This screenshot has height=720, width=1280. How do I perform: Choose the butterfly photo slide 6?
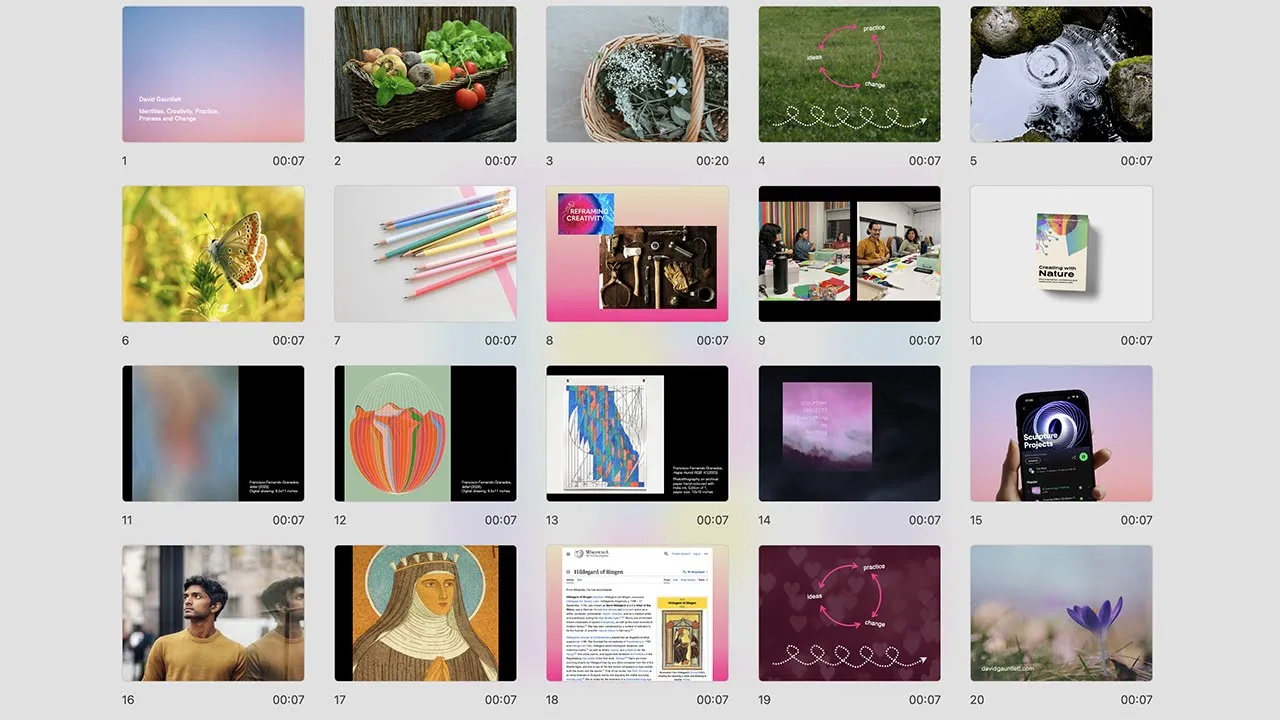pos(213,254)
